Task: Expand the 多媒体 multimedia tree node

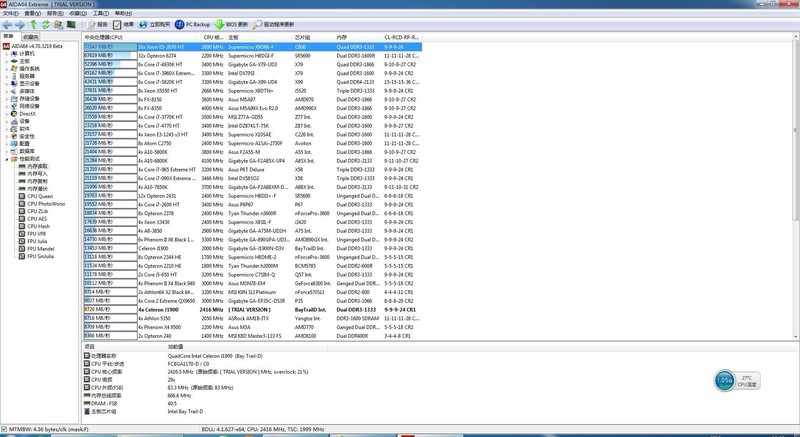Action: click(x=7, y=91)
